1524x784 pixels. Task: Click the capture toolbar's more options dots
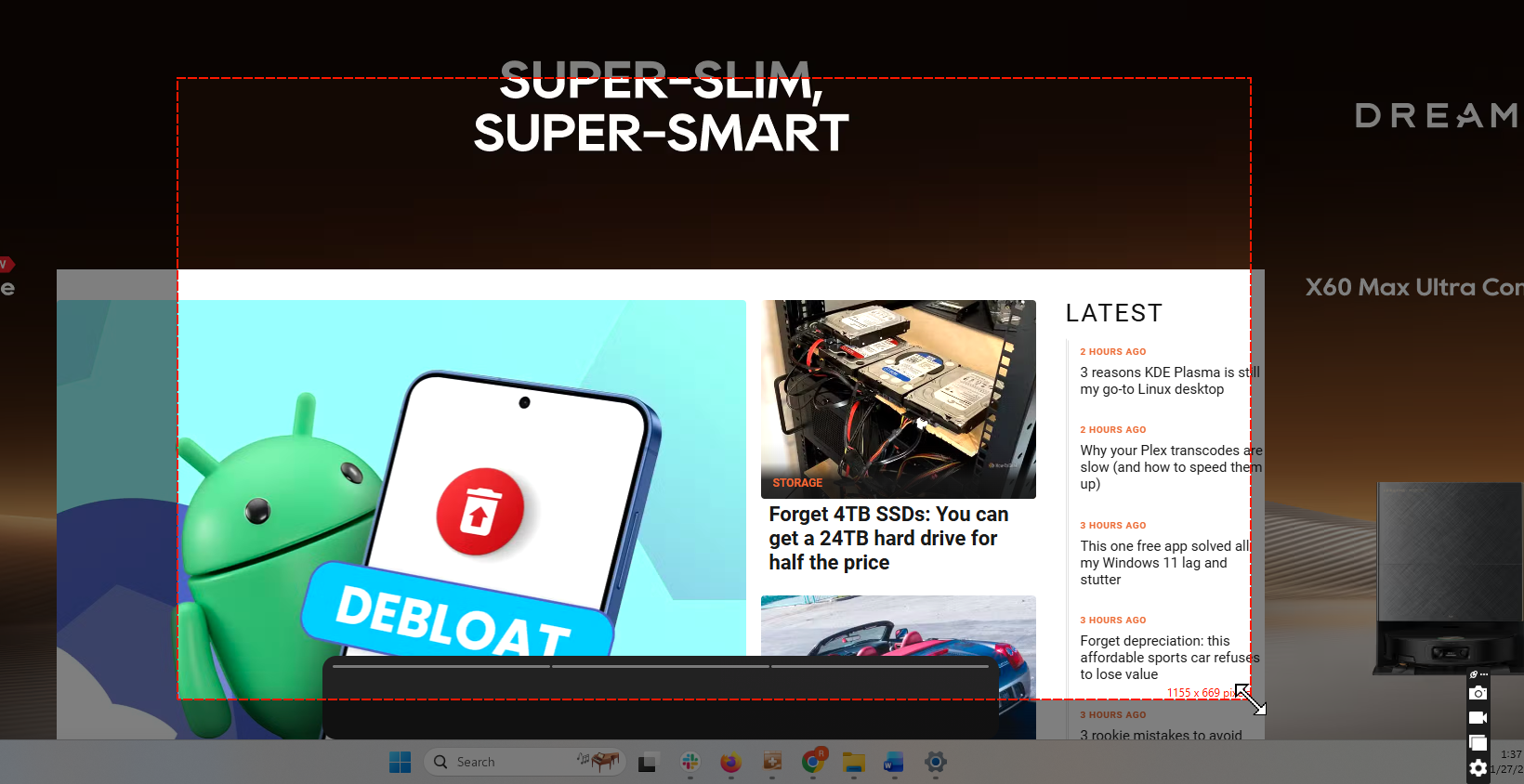coord(1484,674)
